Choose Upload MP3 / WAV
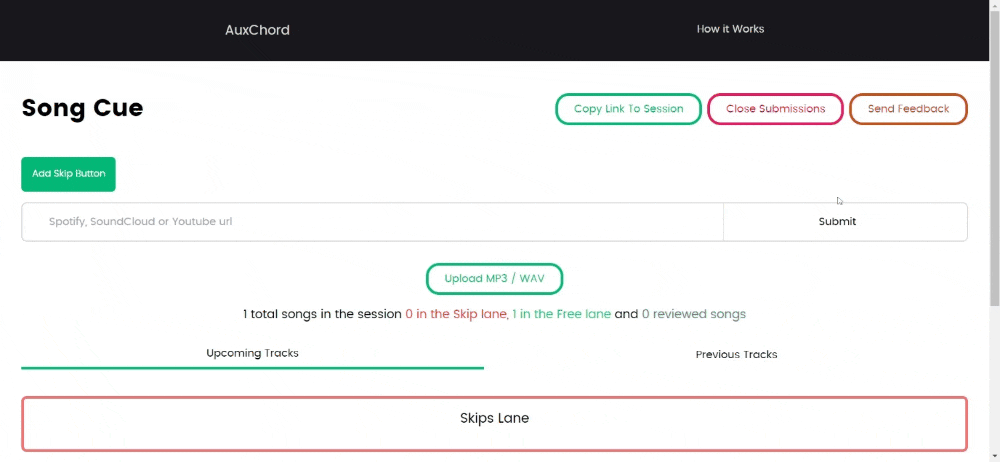1000x462 pixels. 494,279
